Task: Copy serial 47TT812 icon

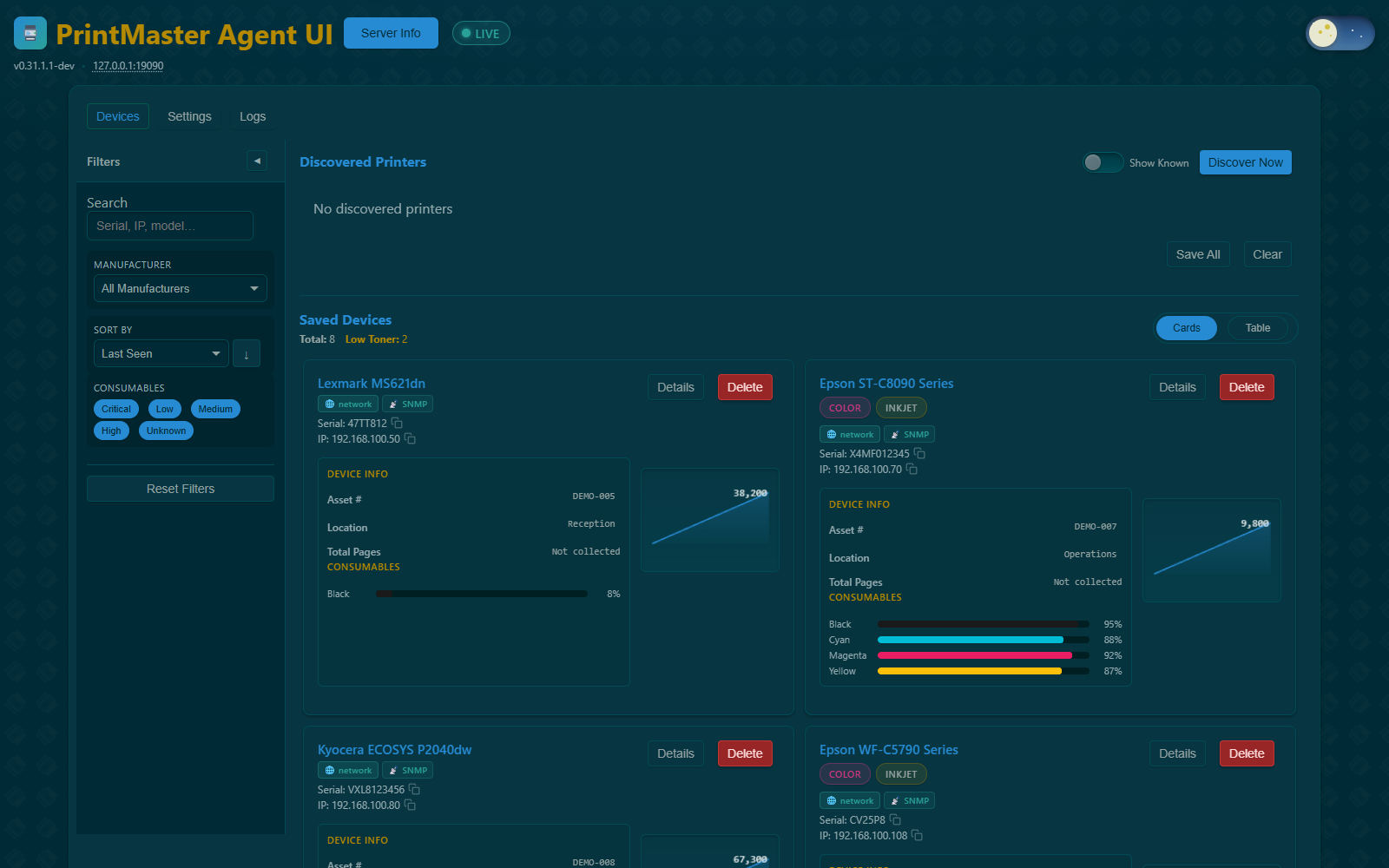Action: (397, 423)
